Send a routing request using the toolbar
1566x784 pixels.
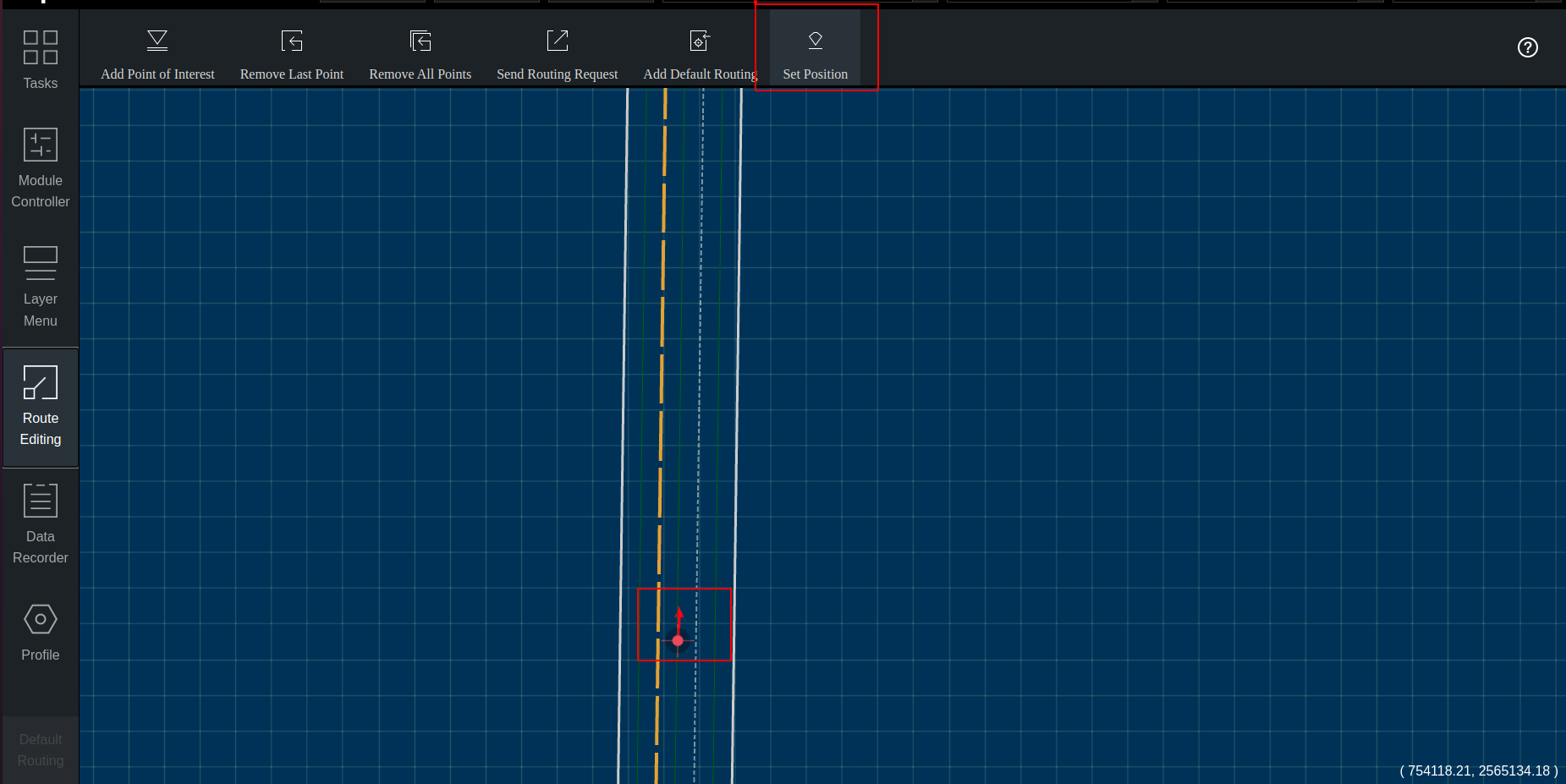[x=557, y=52]
